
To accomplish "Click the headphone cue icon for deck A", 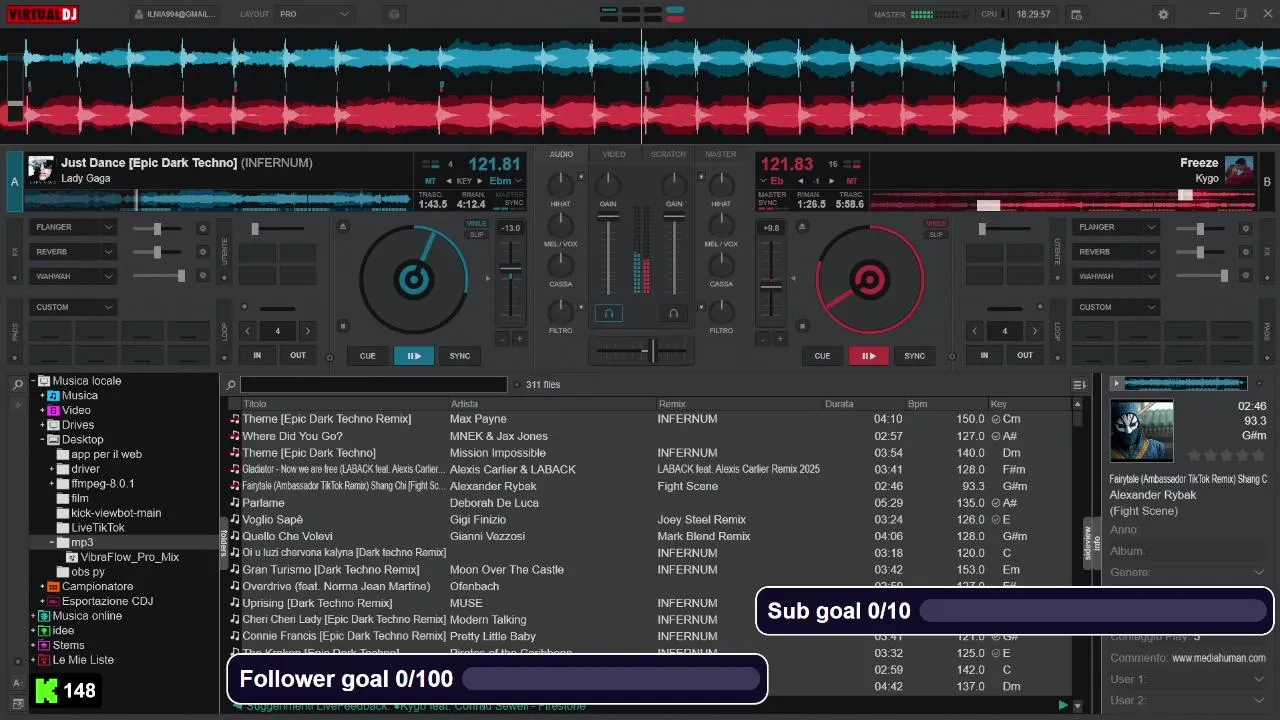I will coord(608,313).
